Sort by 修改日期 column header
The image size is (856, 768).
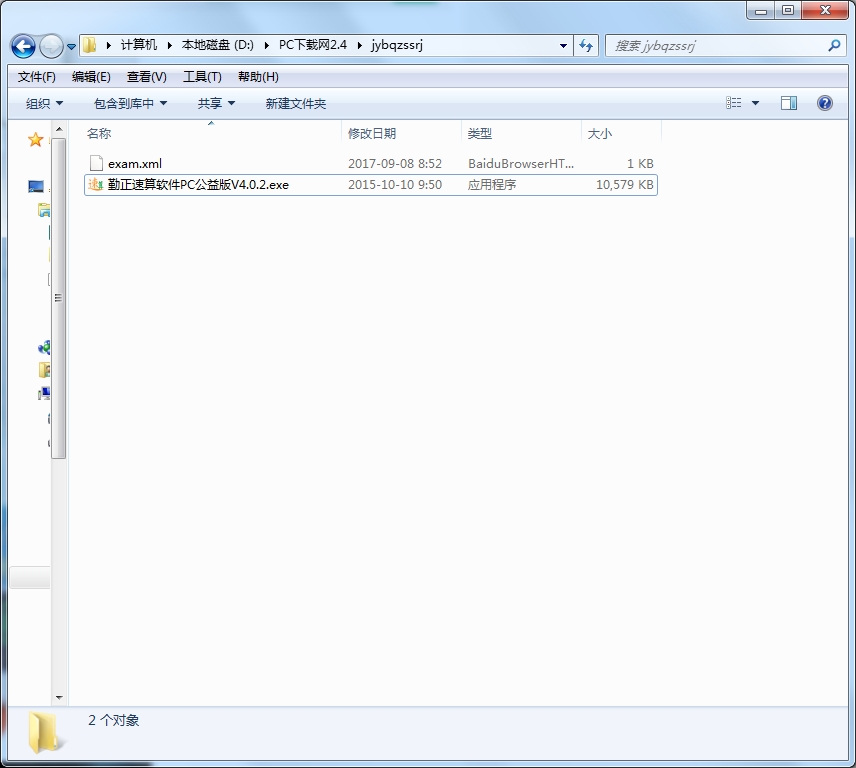[401, 133]
